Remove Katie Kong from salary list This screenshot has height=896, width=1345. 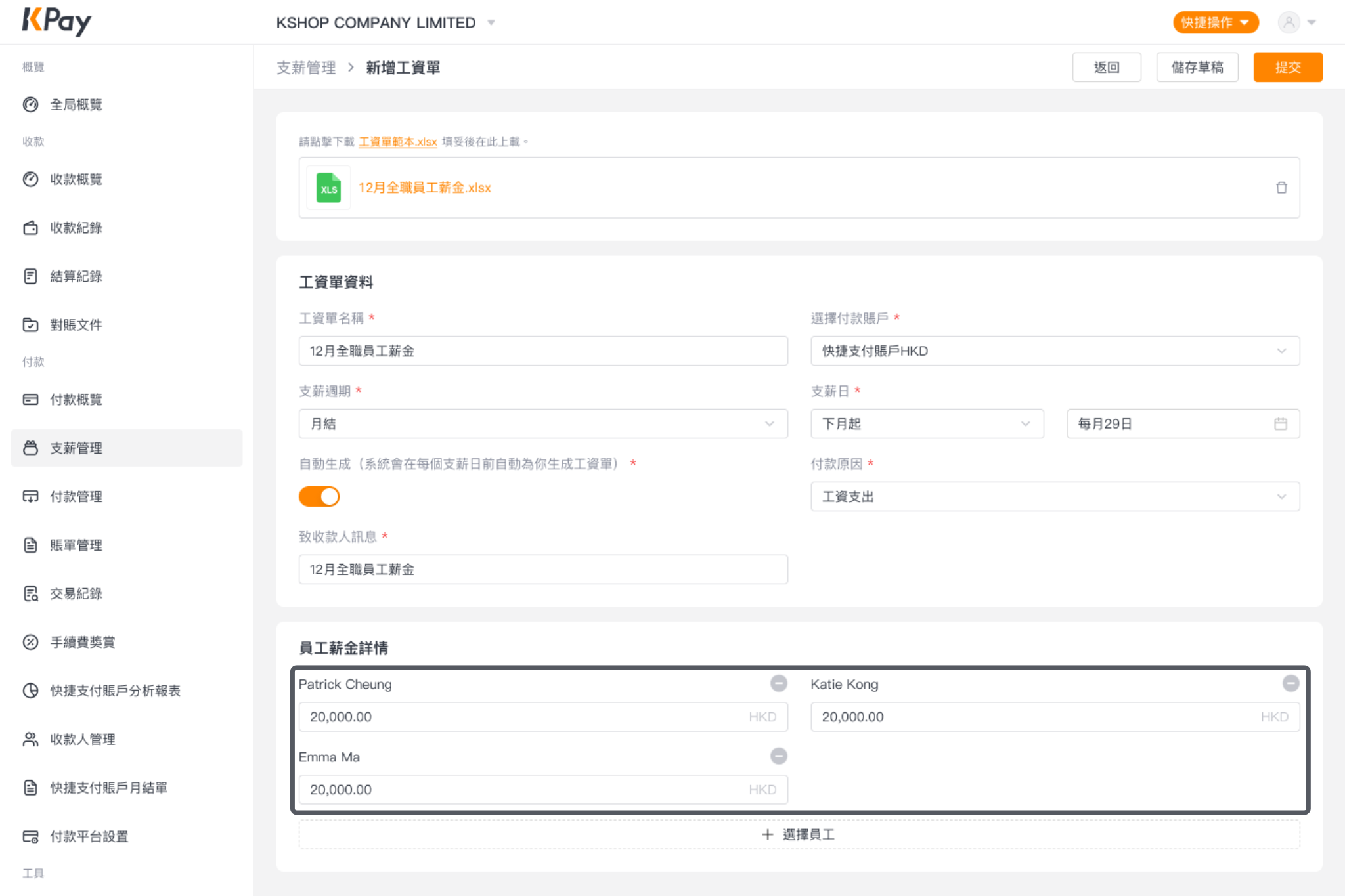point(1290,683)
